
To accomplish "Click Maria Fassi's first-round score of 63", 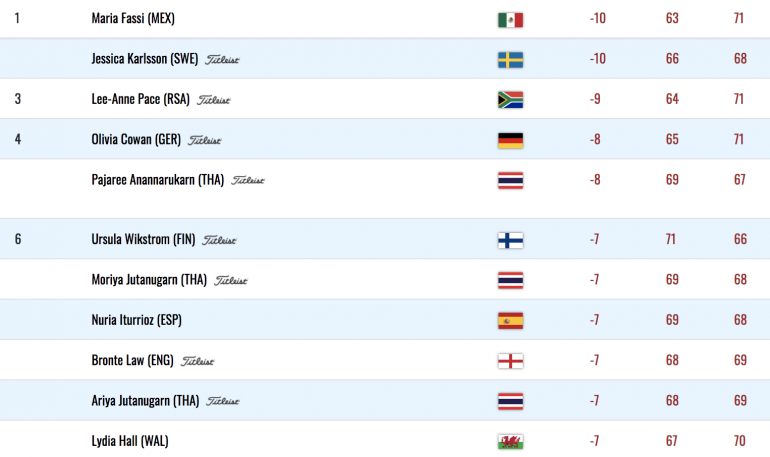I will (672, 19).
